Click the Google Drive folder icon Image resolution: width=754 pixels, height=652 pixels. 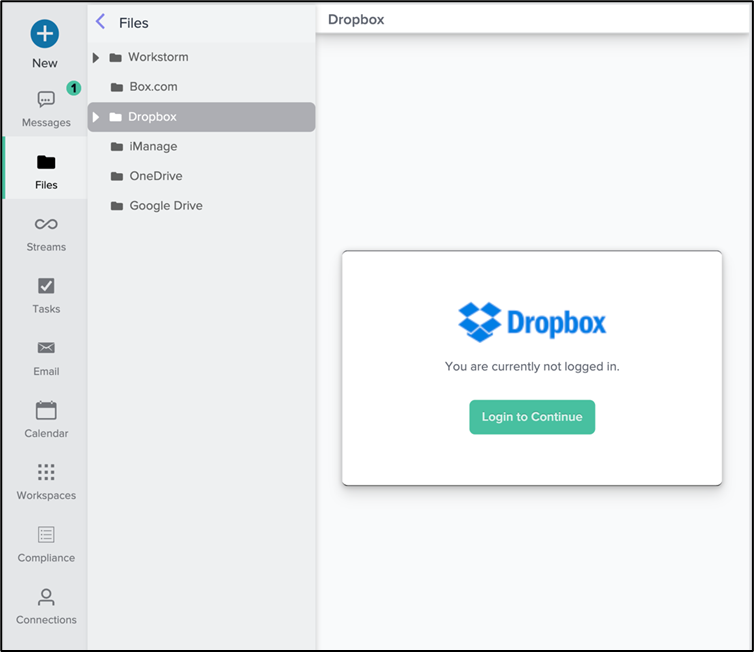coord(117,206)
